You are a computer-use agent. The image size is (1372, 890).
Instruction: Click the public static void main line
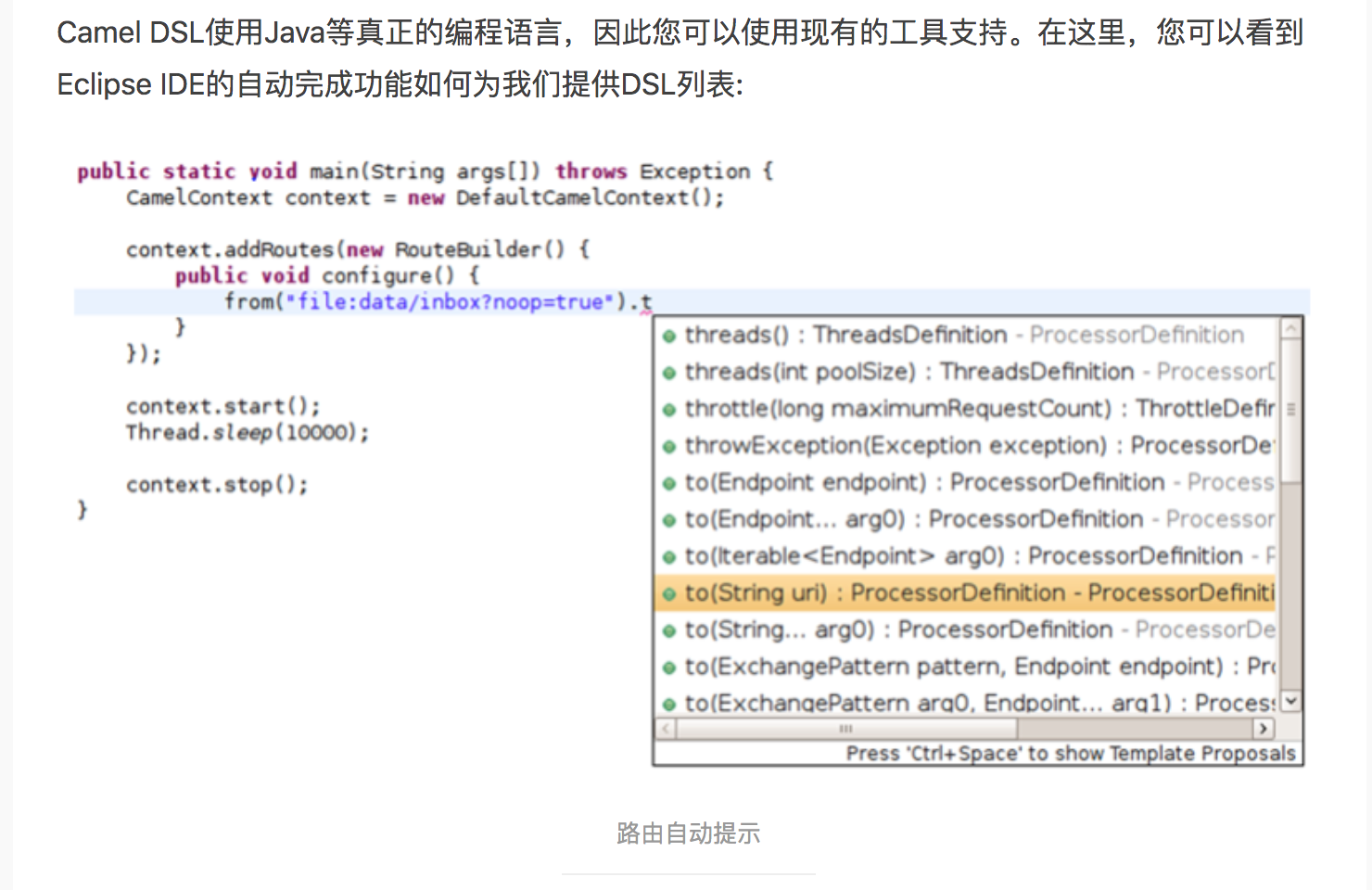tap(425, 172)
